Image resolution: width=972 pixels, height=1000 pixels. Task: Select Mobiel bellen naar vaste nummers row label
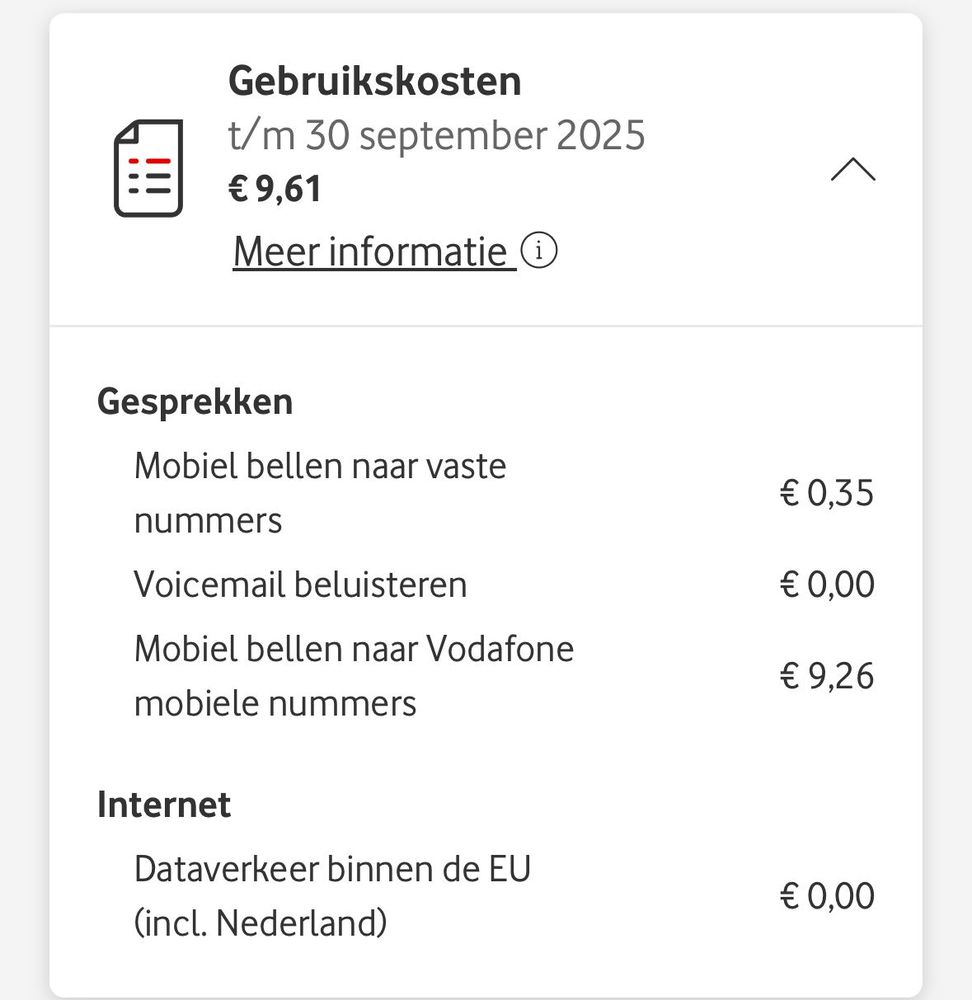pyautogui.click(x=320, y=493)
